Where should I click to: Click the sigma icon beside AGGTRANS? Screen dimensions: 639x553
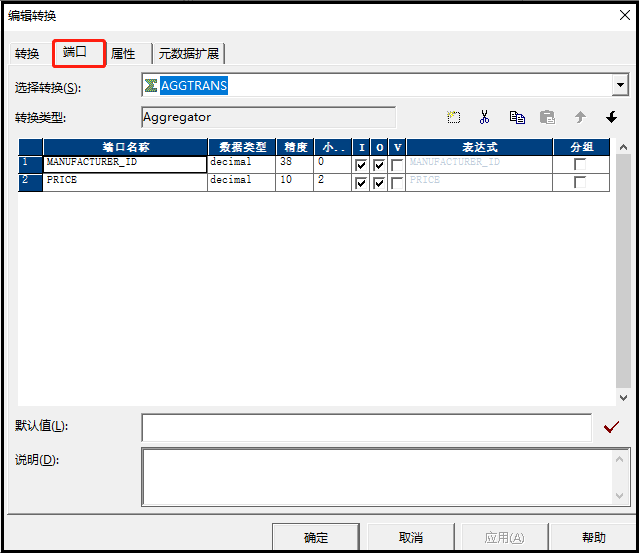[151, 86]
